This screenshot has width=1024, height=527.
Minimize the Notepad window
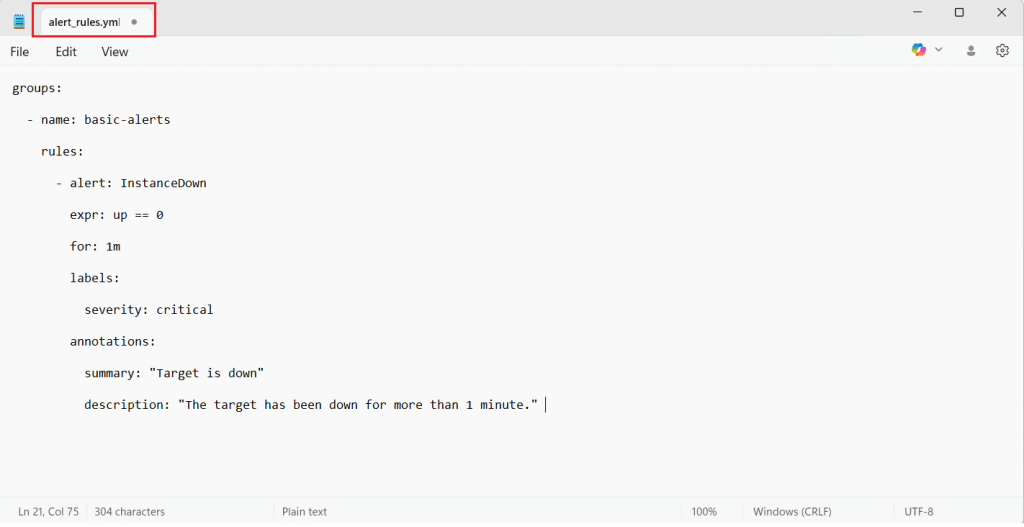917,13
